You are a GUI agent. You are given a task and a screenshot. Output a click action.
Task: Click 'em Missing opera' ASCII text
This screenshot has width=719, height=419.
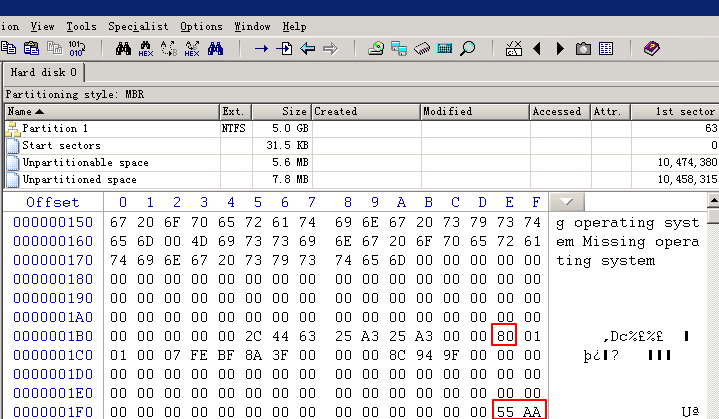click(x=628, y=242)
